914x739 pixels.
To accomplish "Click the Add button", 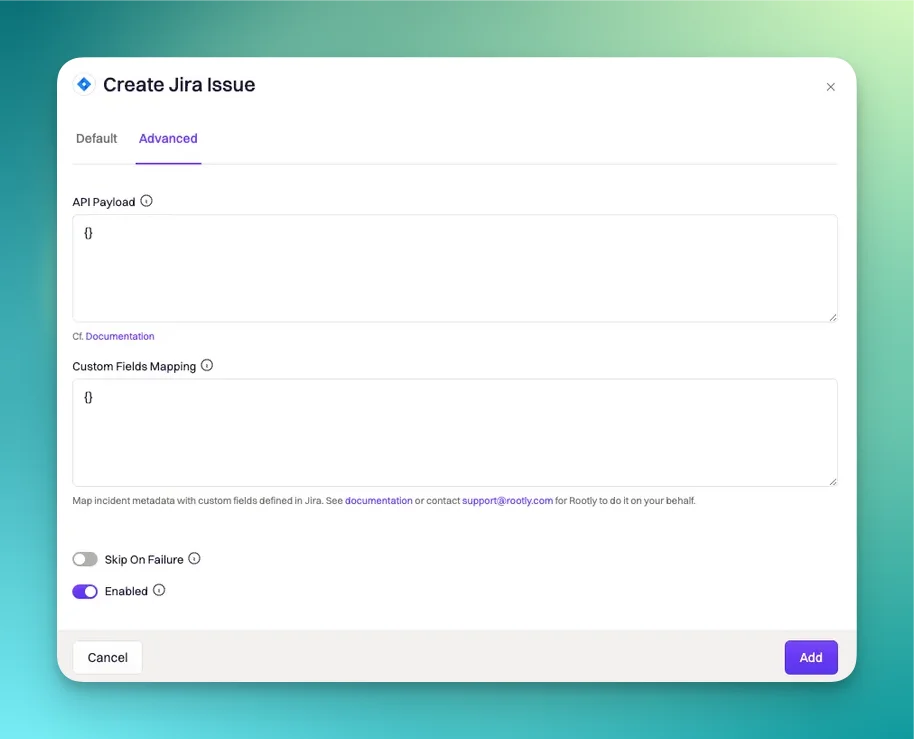I will coord(811,657).
